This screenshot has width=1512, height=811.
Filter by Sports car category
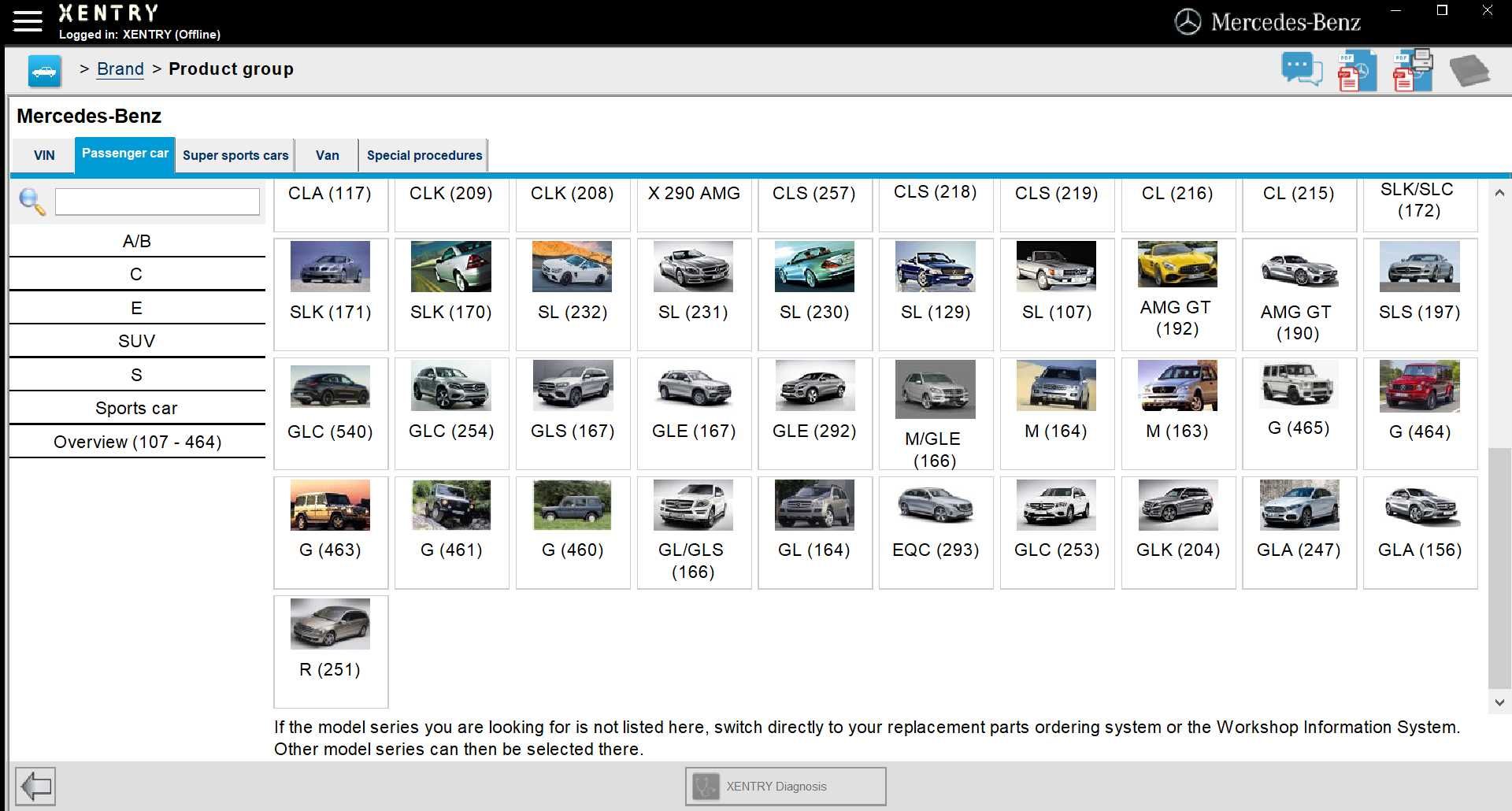137,408
